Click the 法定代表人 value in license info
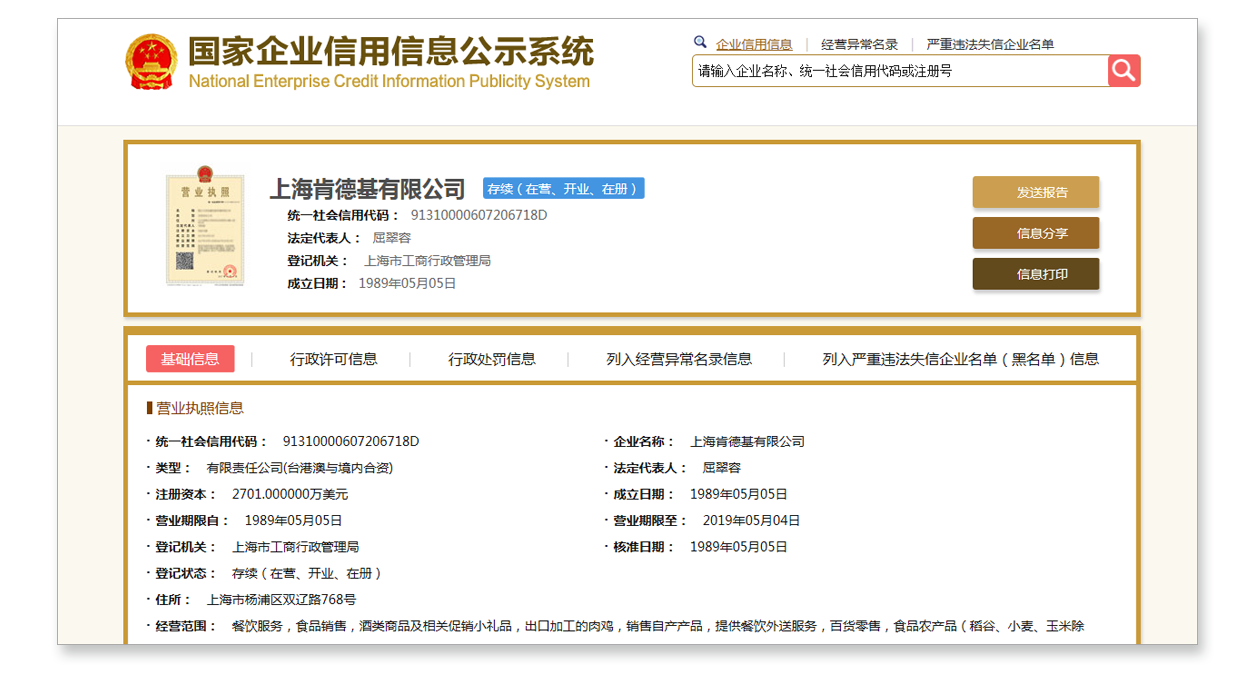Screen dimensions: 1256x690 (721, 467)
